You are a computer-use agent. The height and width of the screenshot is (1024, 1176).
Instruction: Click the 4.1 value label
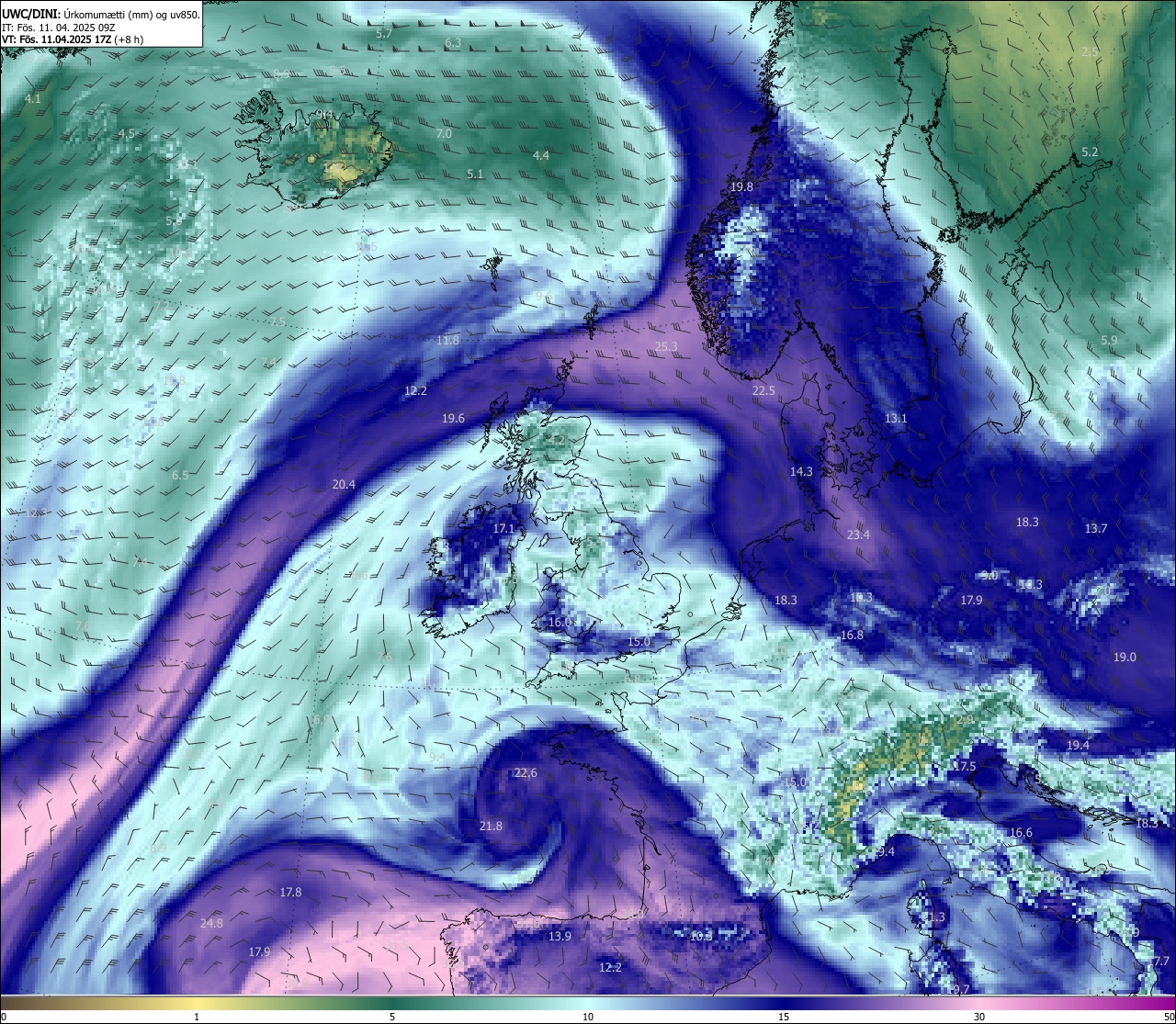(33, 98)
